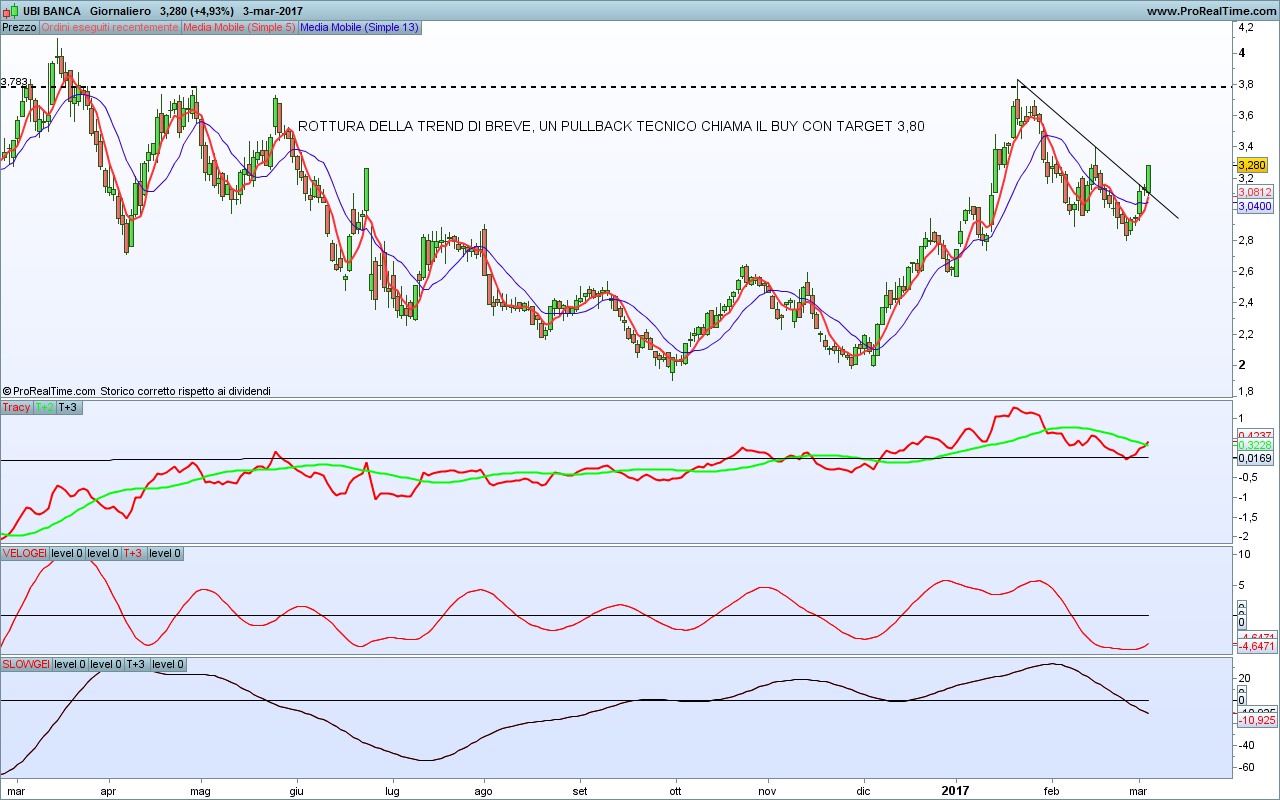Click the 2017 marker on the time axis

pos(956,789)
